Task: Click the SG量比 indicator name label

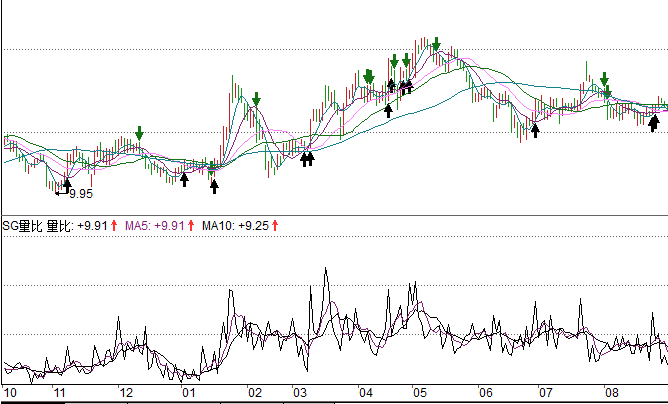Action: [22, 225]
